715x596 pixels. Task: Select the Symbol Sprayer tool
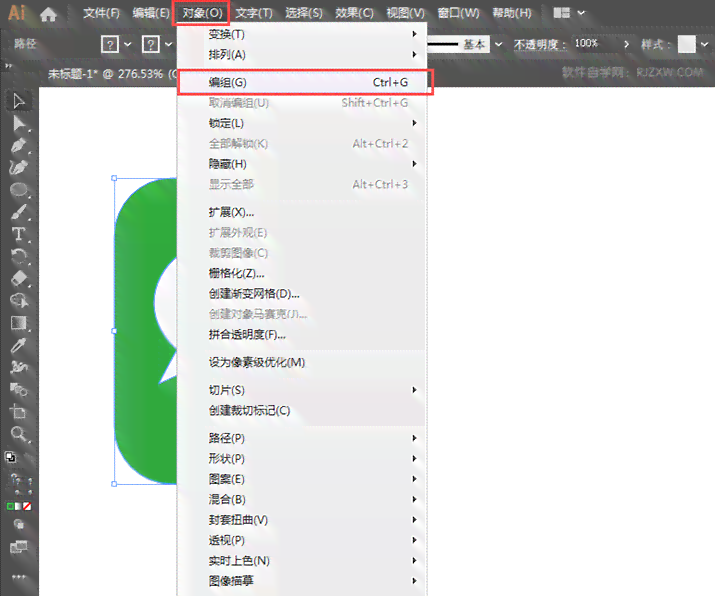[x=18, y=367]
